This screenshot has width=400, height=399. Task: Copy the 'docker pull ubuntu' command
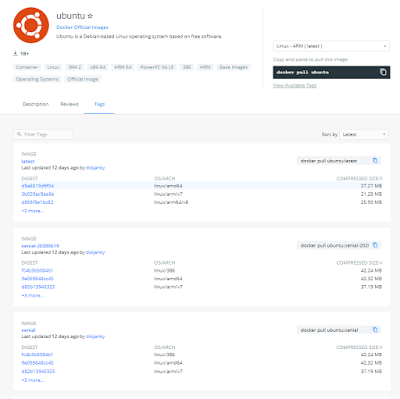point(383,72)
